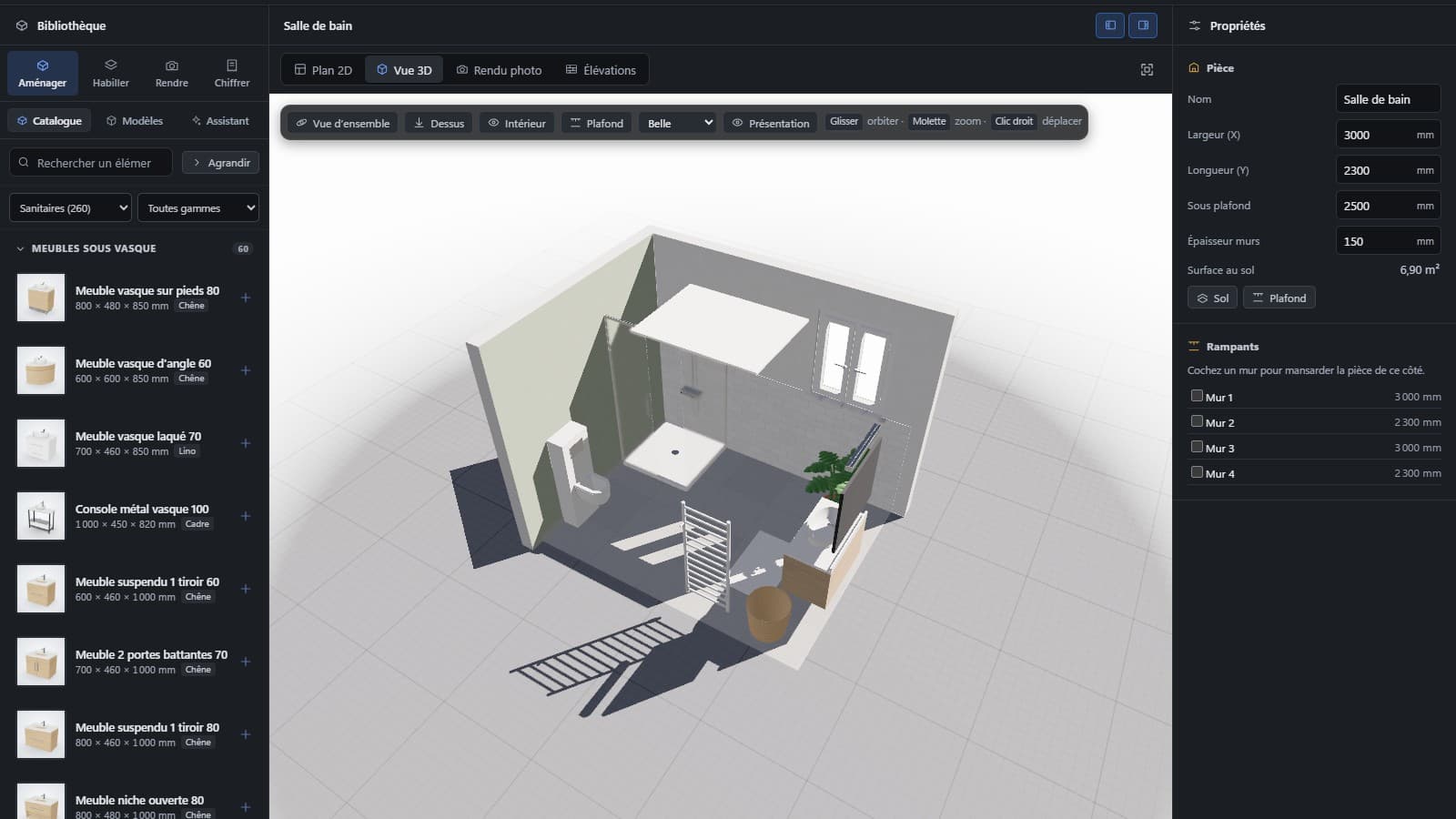Check the Mur 2 rampant checkbox

(1197, 421)
